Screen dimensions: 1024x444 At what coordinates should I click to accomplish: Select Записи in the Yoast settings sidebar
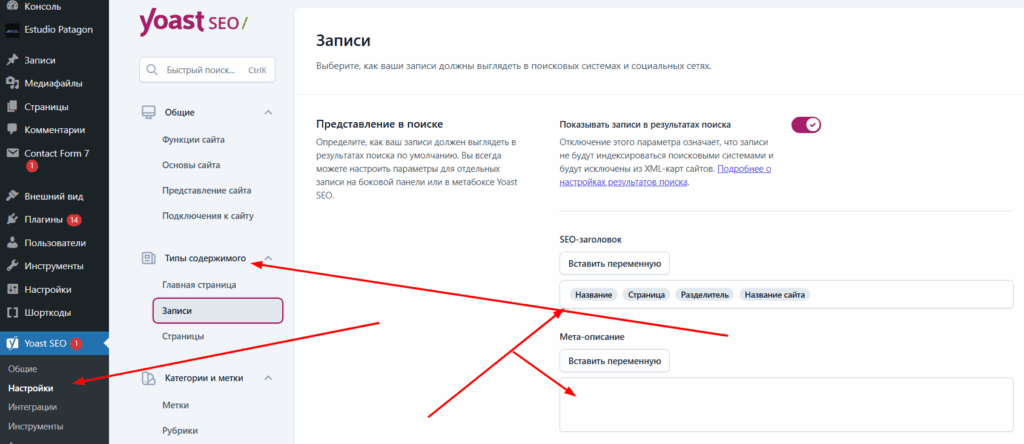pyautogui.click(x=217, y=311)
